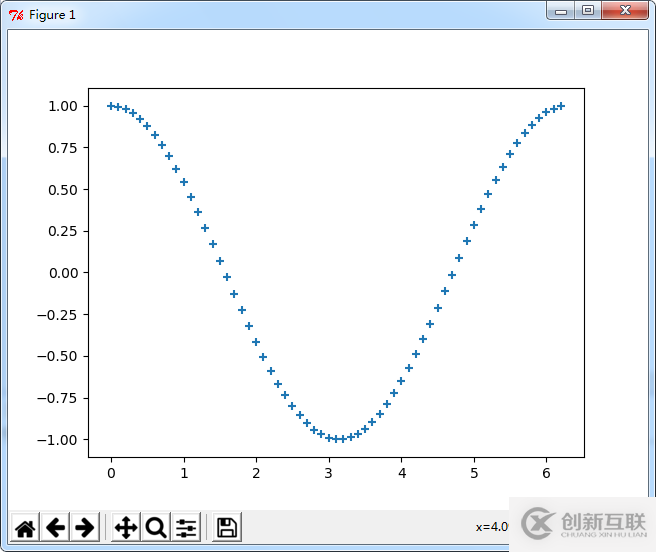
Task: Click the x-axis label '3'
Action: tap(328, 473)
